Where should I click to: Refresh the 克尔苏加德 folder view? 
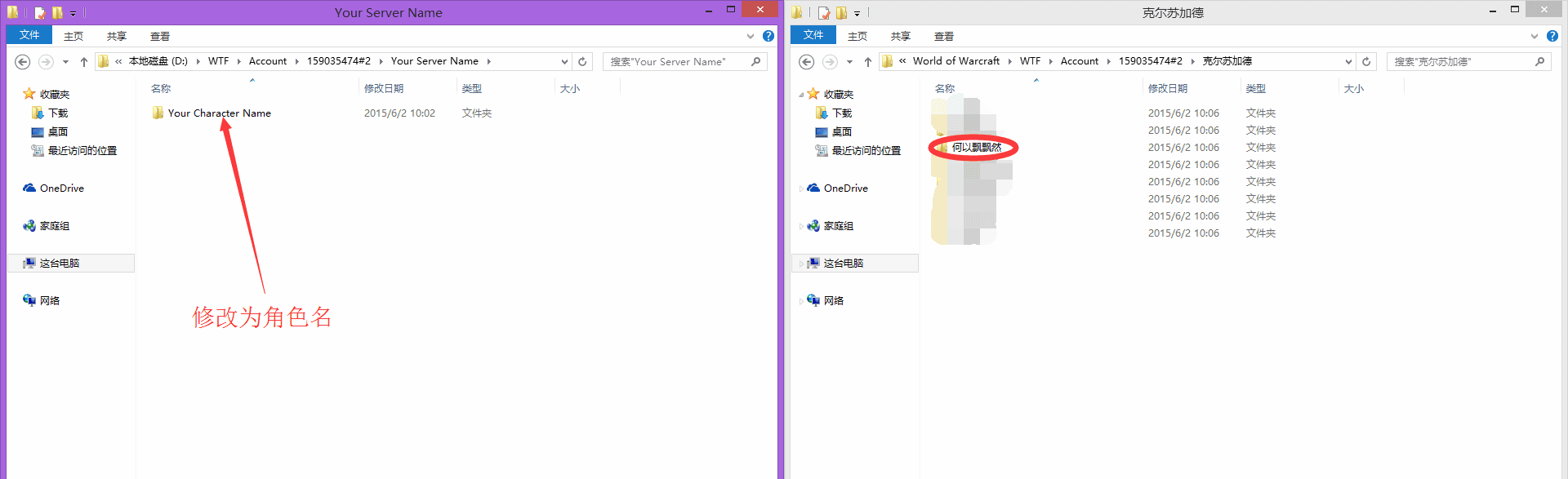(x=1366, y=62)
